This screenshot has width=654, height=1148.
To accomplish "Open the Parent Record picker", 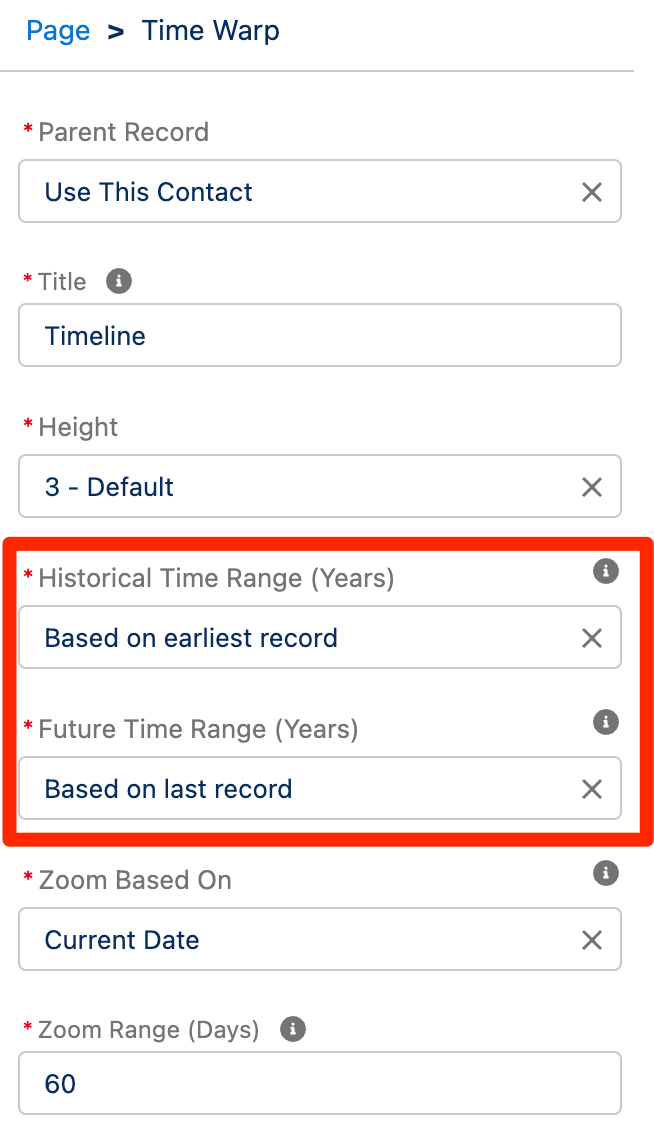I will click(300, 191).
